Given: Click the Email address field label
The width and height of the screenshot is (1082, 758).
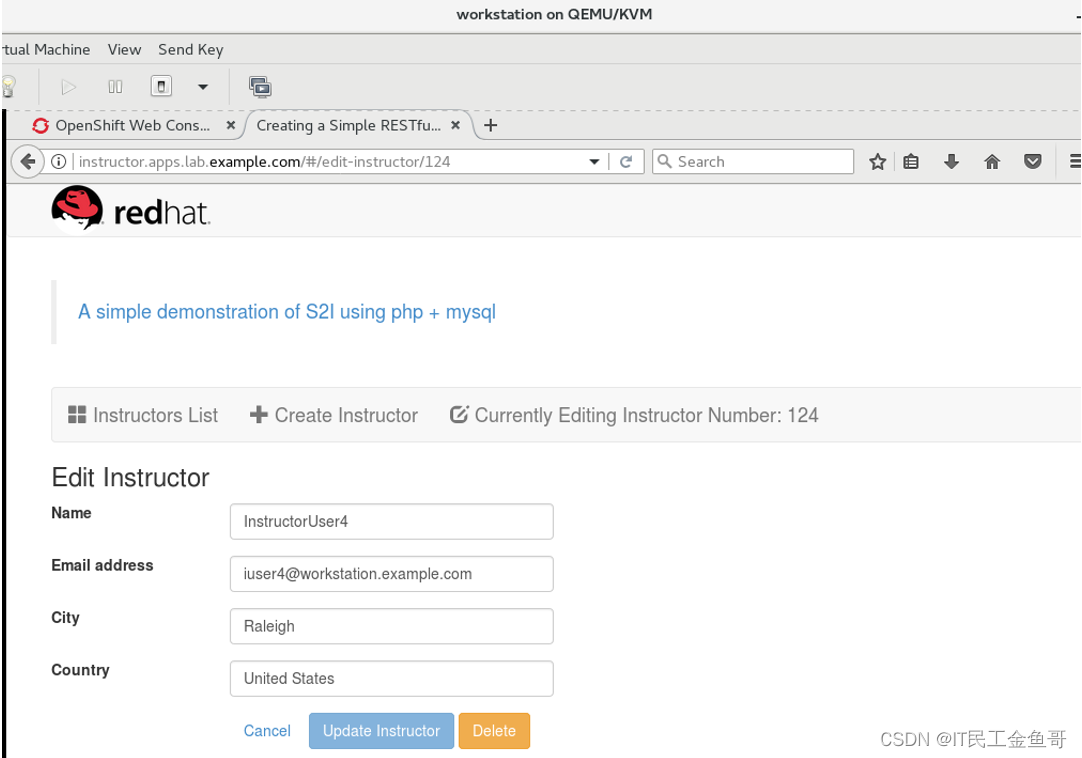Looking at the screenshot, I should pyautogui.click(x=102, y=565).
